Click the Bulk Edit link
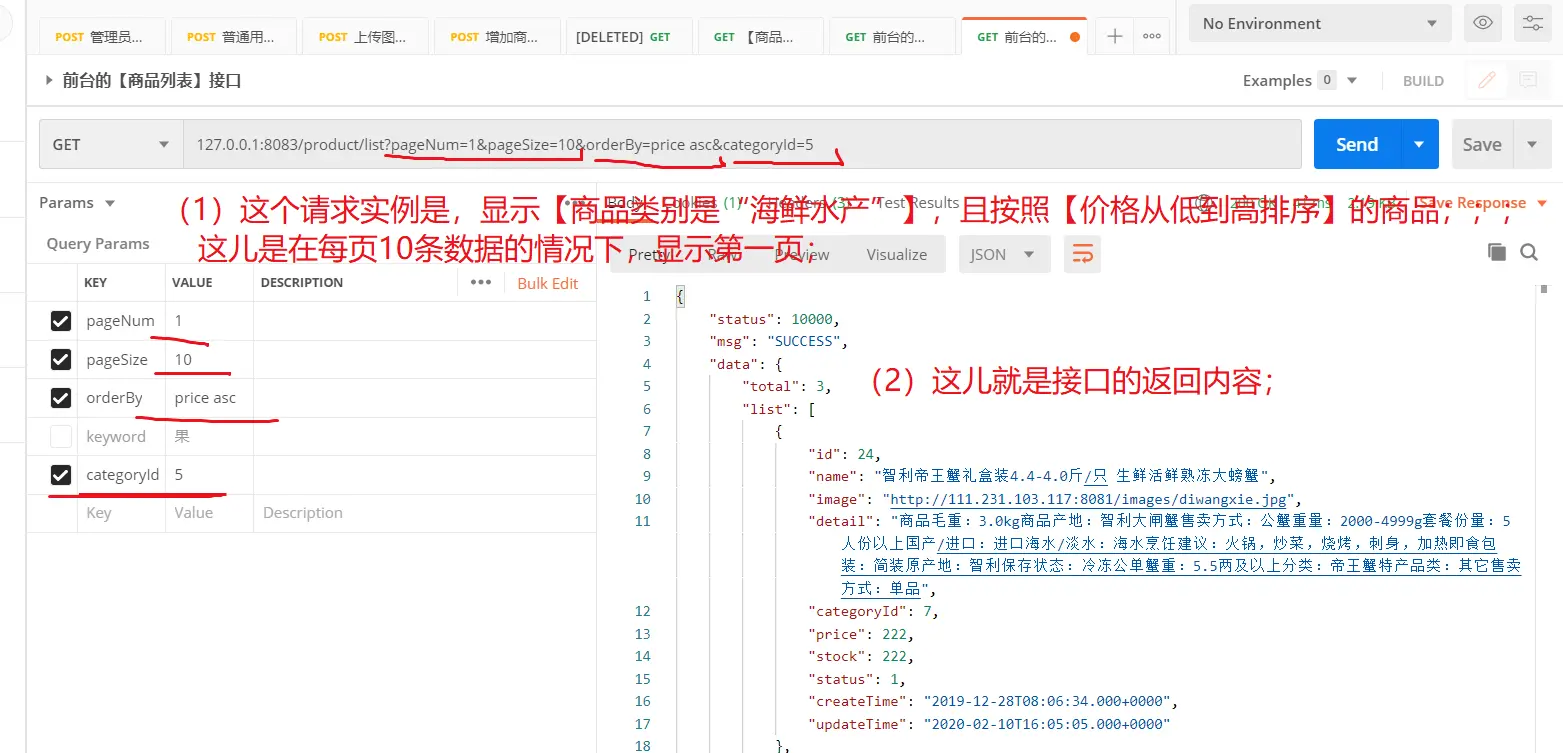Screen dimensions: 1563x753 coord(547,283)
